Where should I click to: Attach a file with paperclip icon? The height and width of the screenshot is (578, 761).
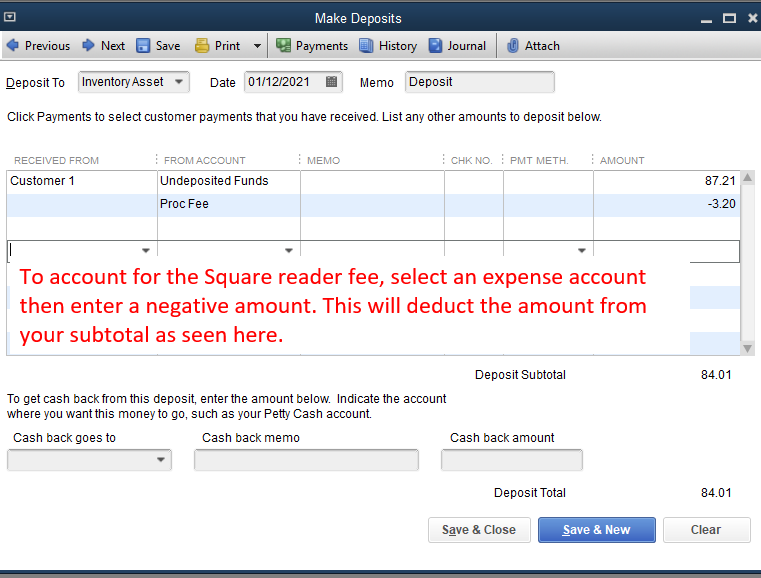coord(513,46)
